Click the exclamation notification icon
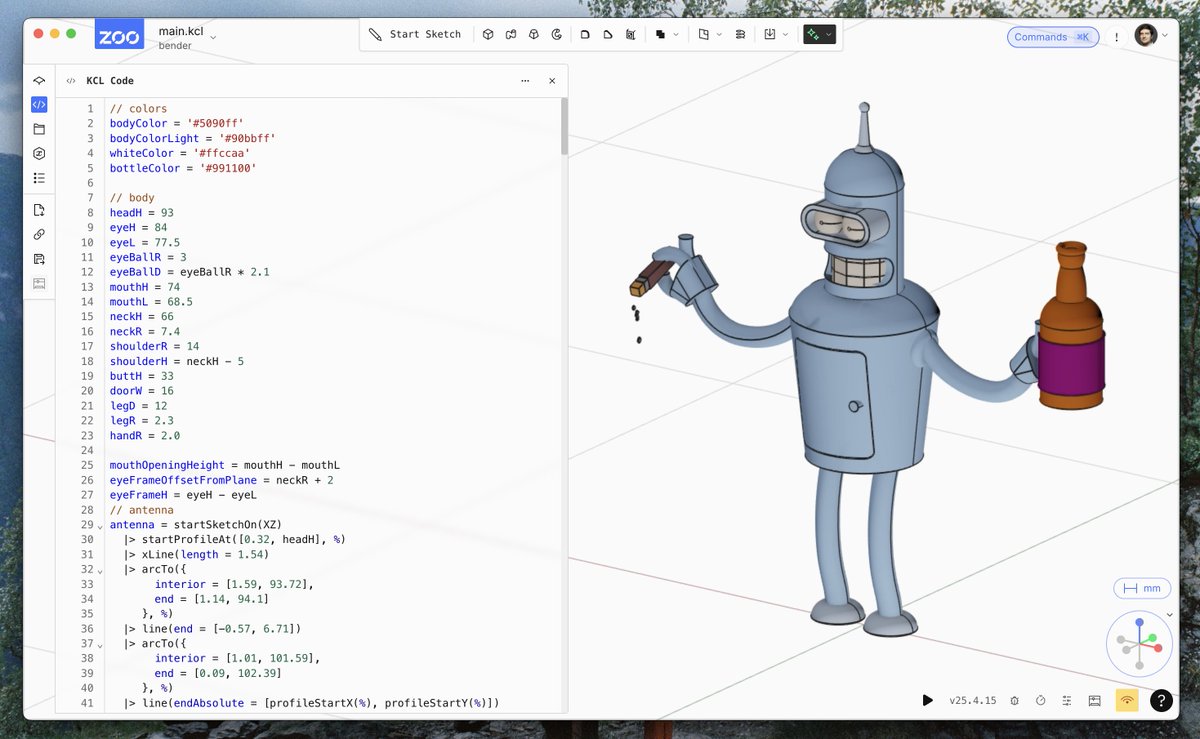 click(x=1117, y=37)
